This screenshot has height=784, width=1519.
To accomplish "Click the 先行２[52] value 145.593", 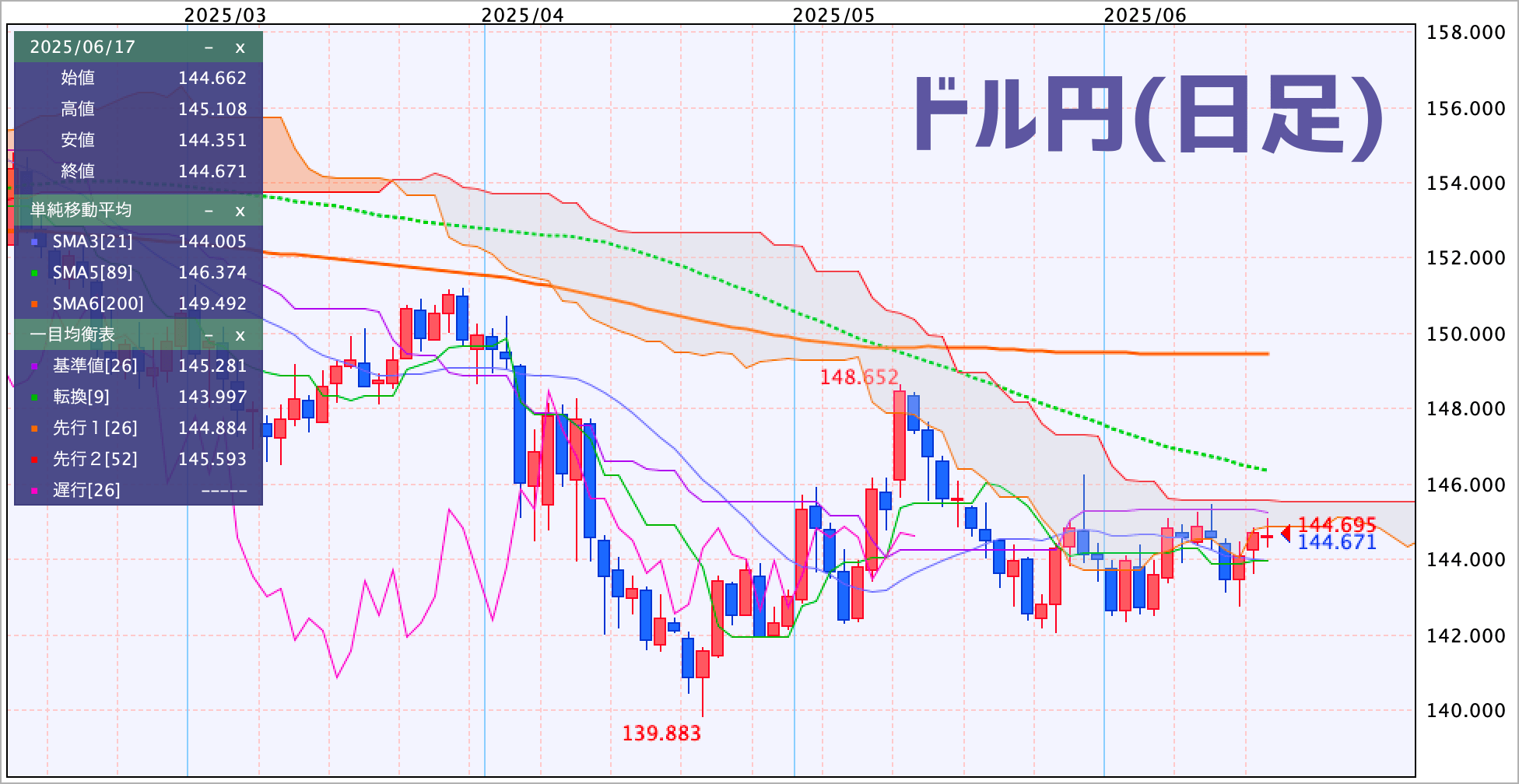I will (212, 460).
